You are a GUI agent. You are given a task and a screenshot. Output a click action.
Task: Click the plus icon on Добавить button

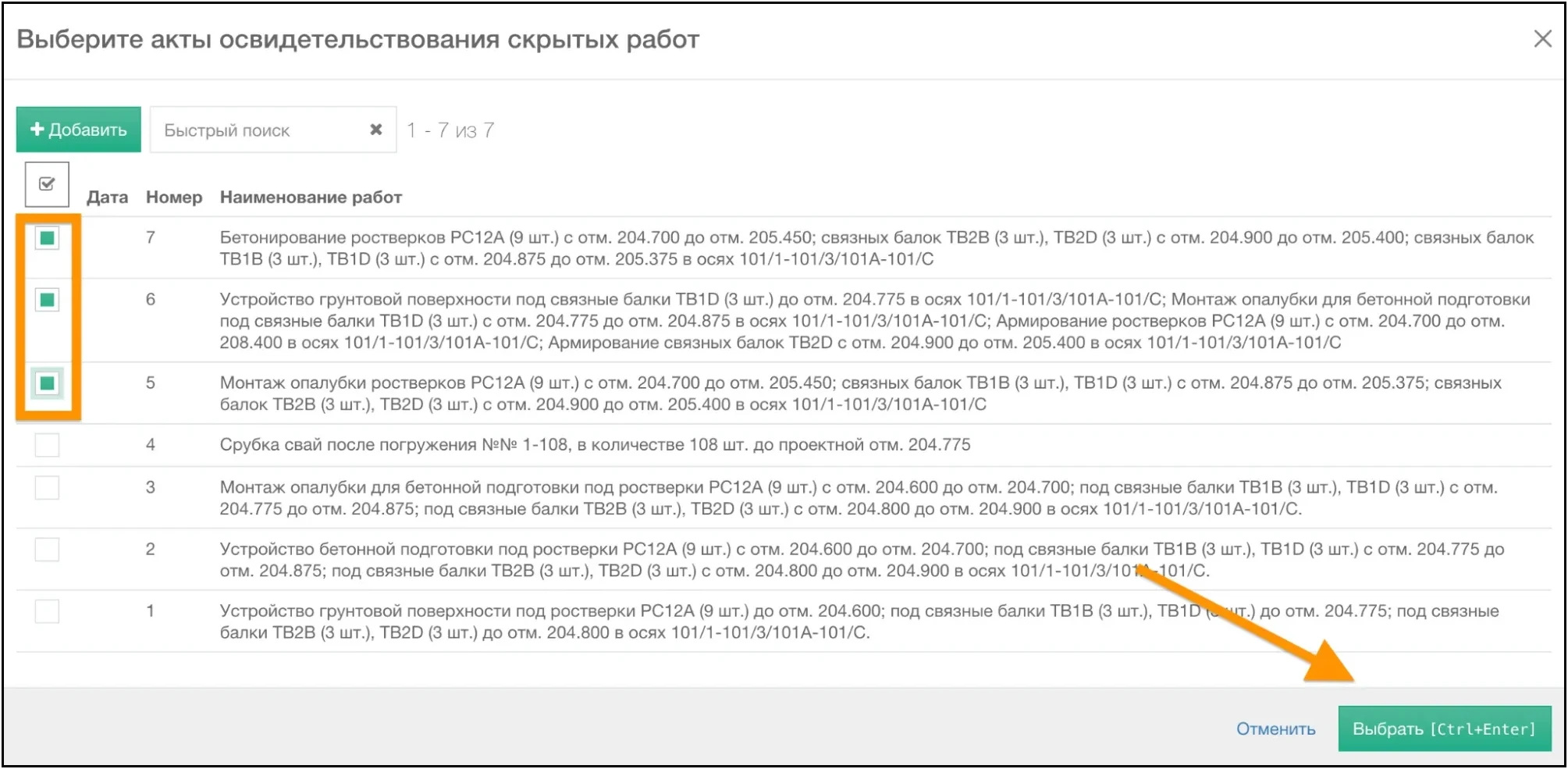[x=37, y=129]
